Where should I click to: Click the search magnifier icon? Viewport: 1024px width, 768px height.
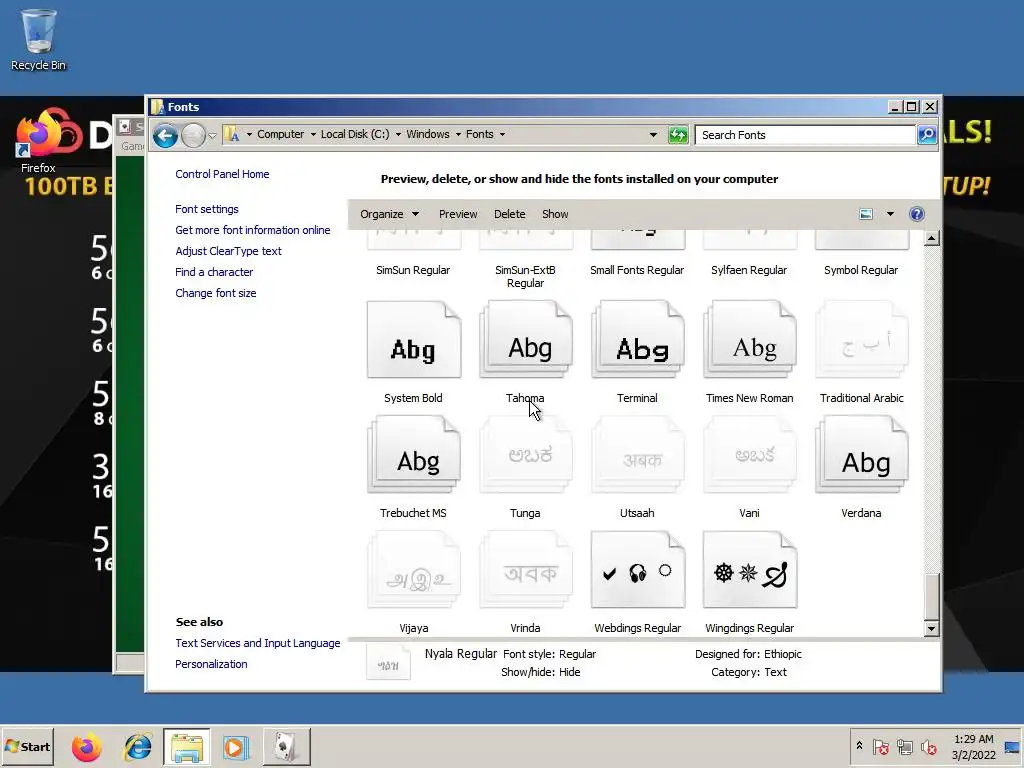click(x=927, y=135)
